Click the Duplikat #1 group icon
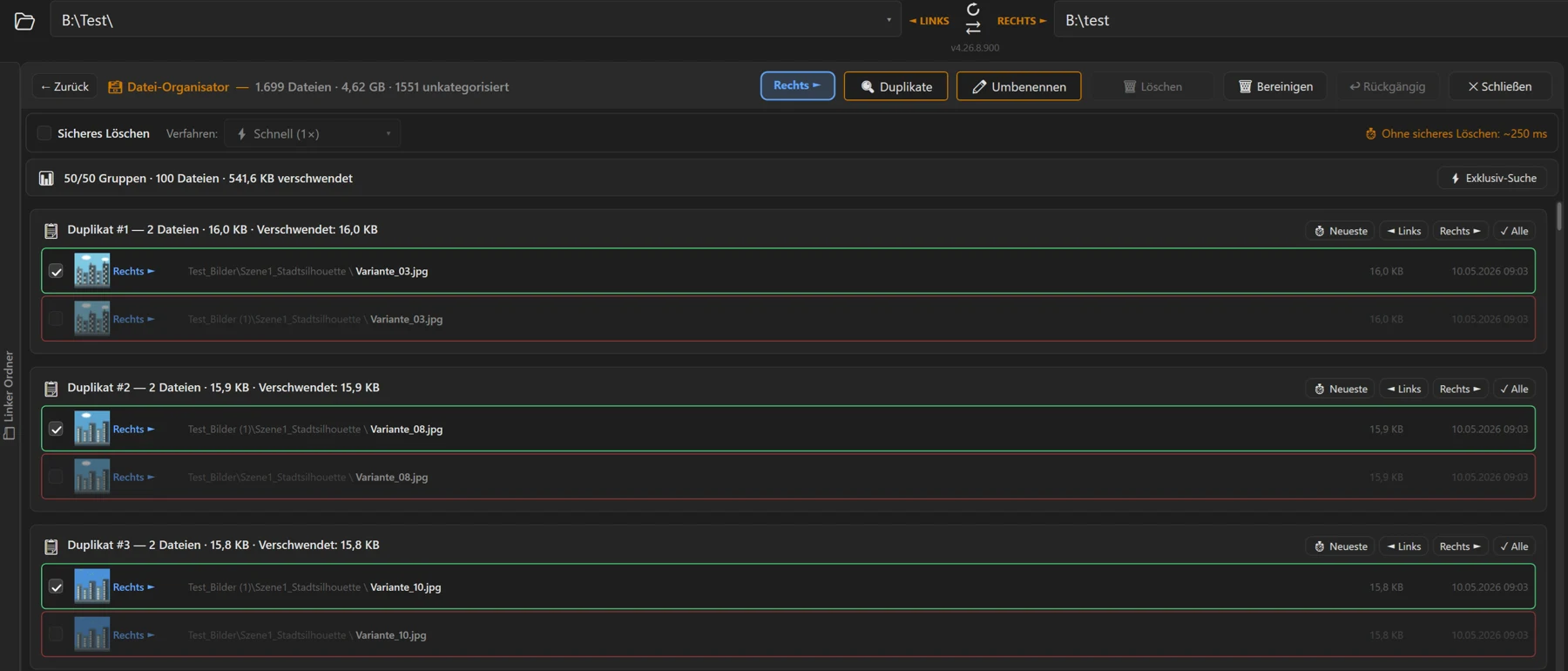The height and width of the screenshot is (671, 1568). [x=51, y=231]
